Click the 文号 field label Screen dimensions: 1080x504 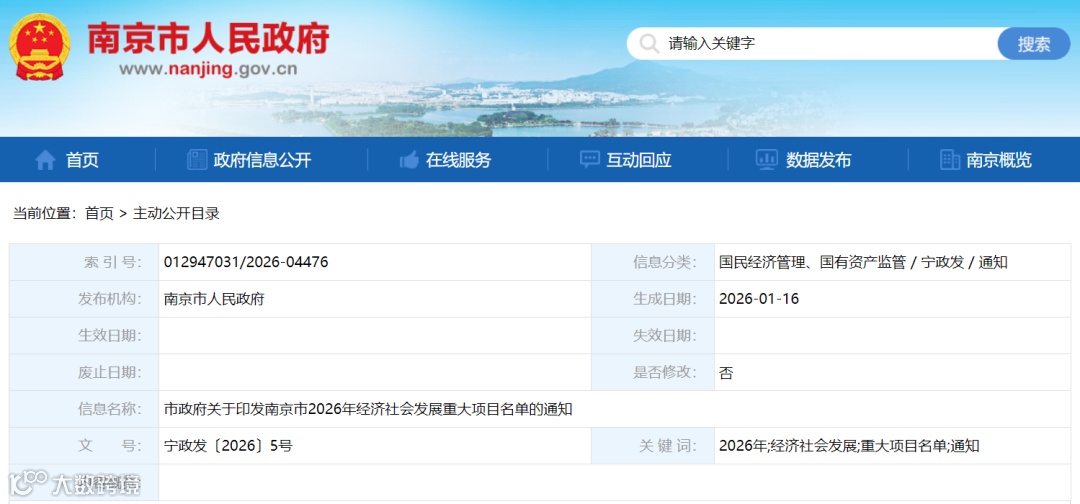[110, 446]
